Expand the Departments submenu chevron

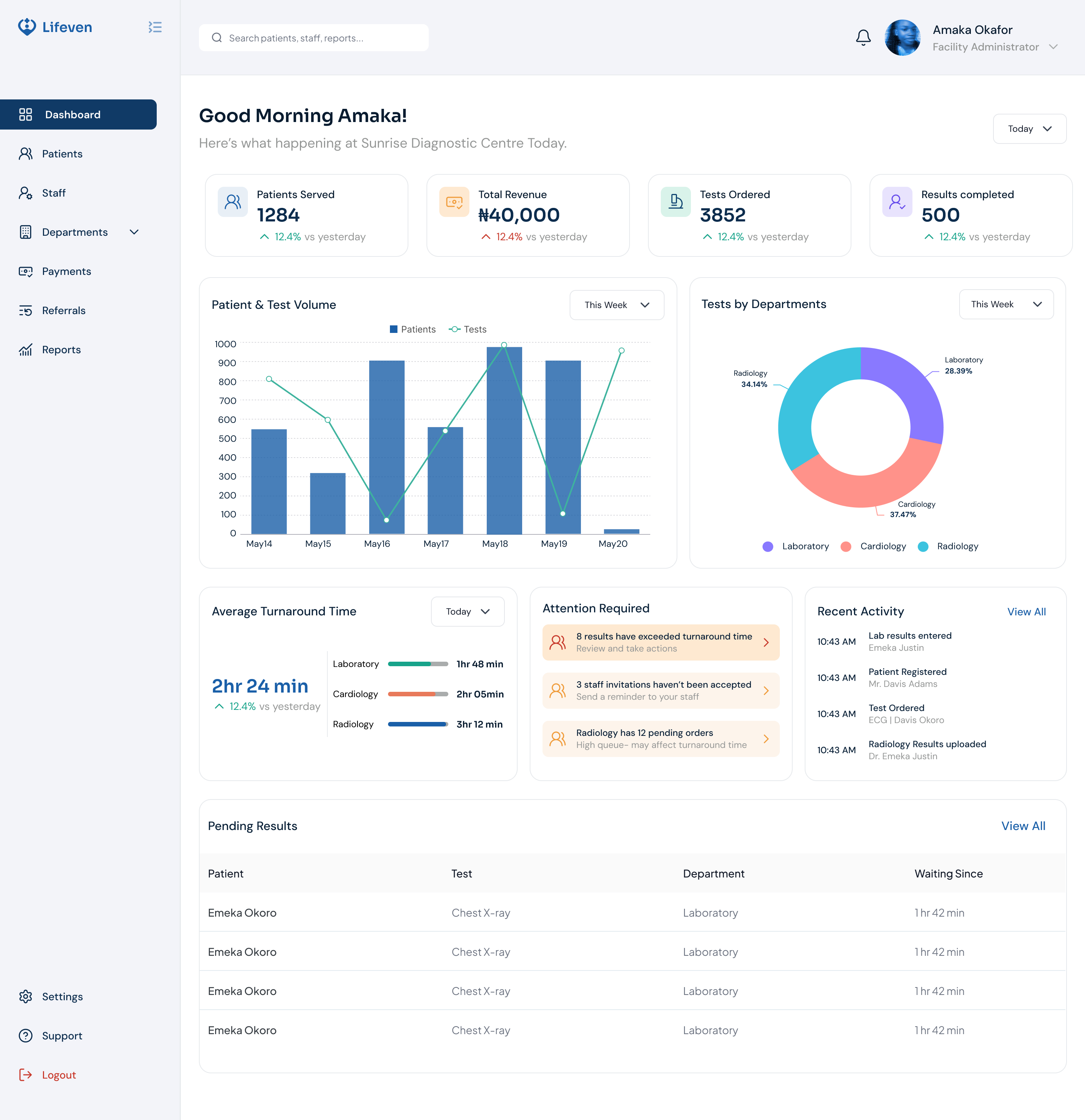tap(134, 232)
